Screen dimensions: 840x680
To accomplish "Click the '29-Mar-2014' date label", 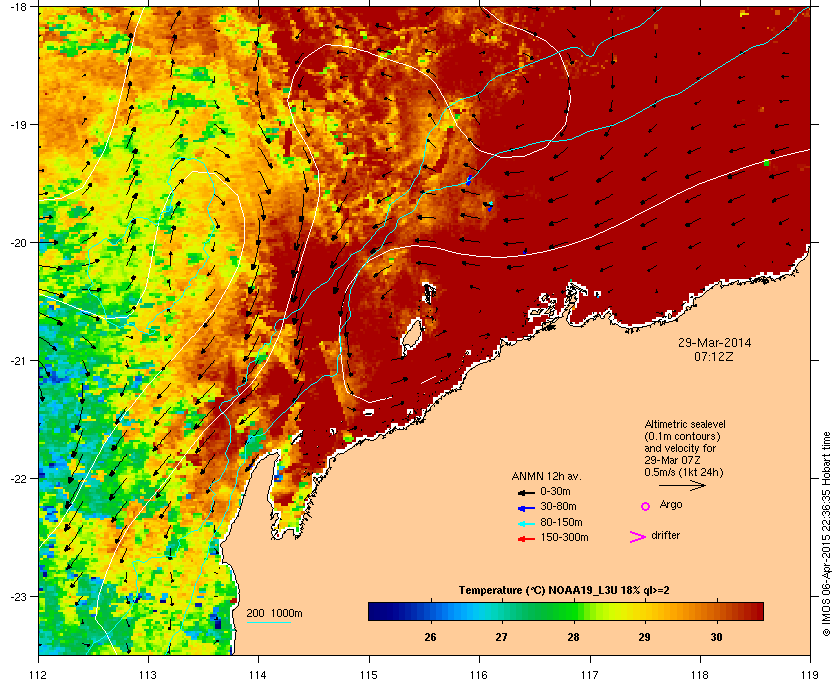I will coord(714,342).
